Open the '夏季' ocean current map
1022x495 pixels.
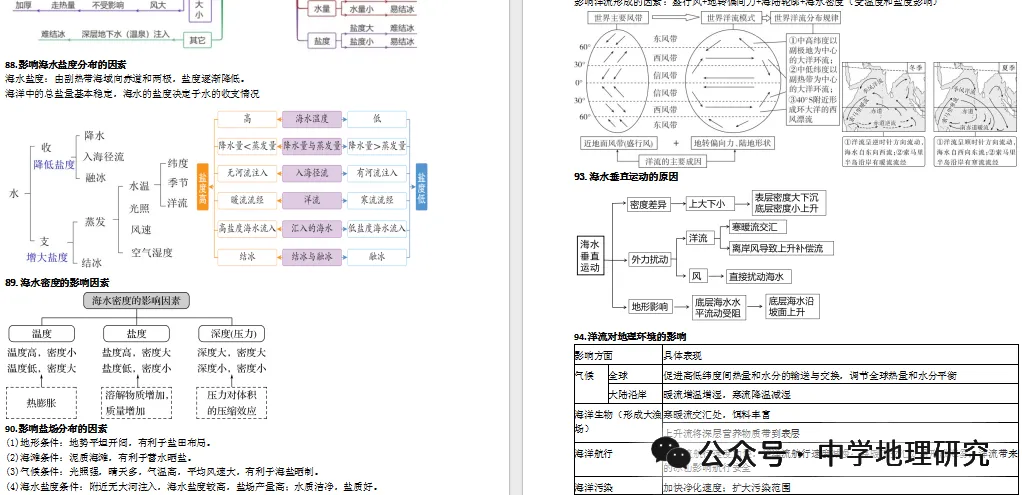point(975,98)
